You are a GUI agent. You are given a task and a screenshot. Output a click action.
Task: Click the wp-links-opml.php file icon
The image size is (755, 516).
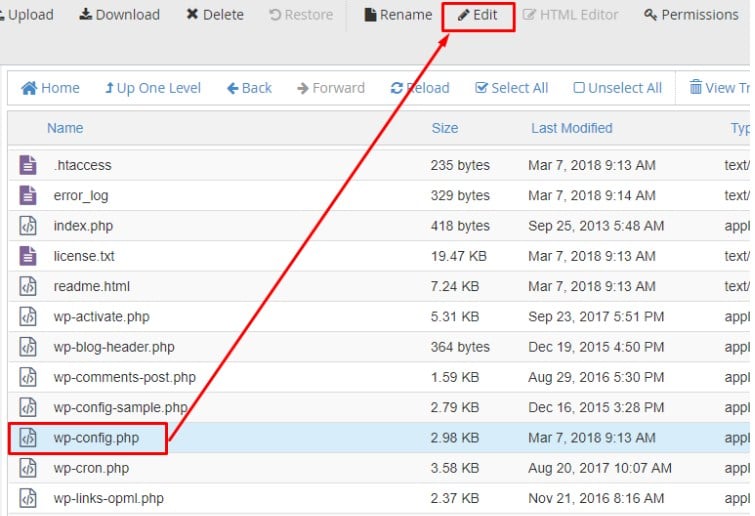tap(28, 498)
